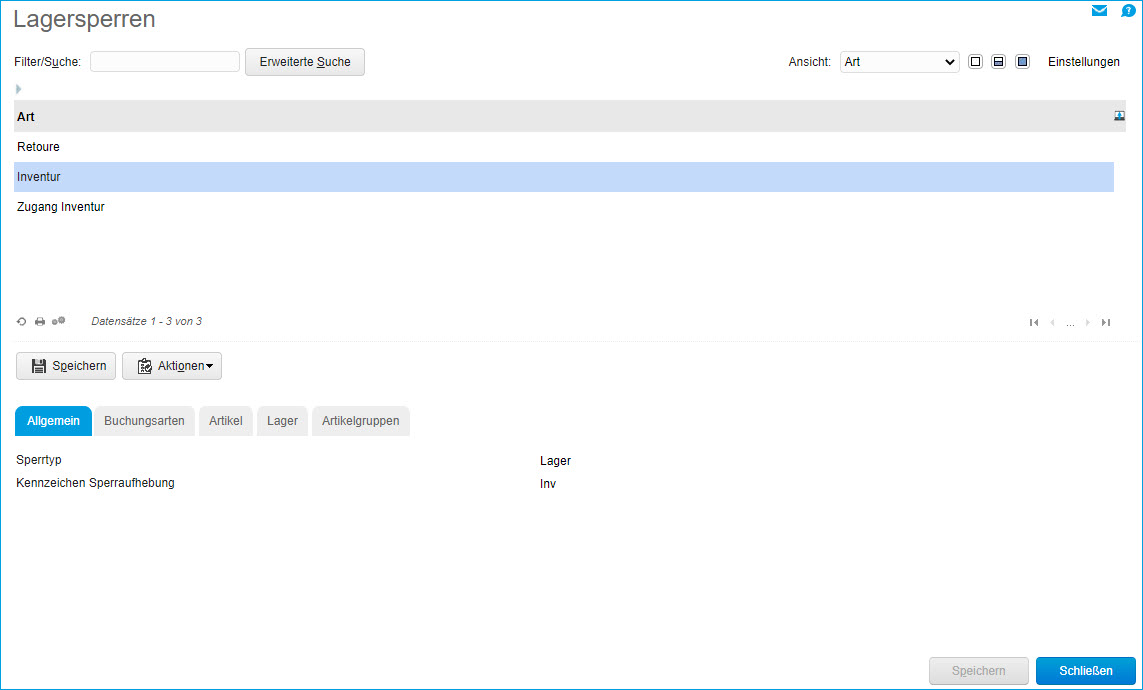Viewport: 1143px width, 690px height.
Task: Open the Ansicht dropdown
Action: click(899, 62)
